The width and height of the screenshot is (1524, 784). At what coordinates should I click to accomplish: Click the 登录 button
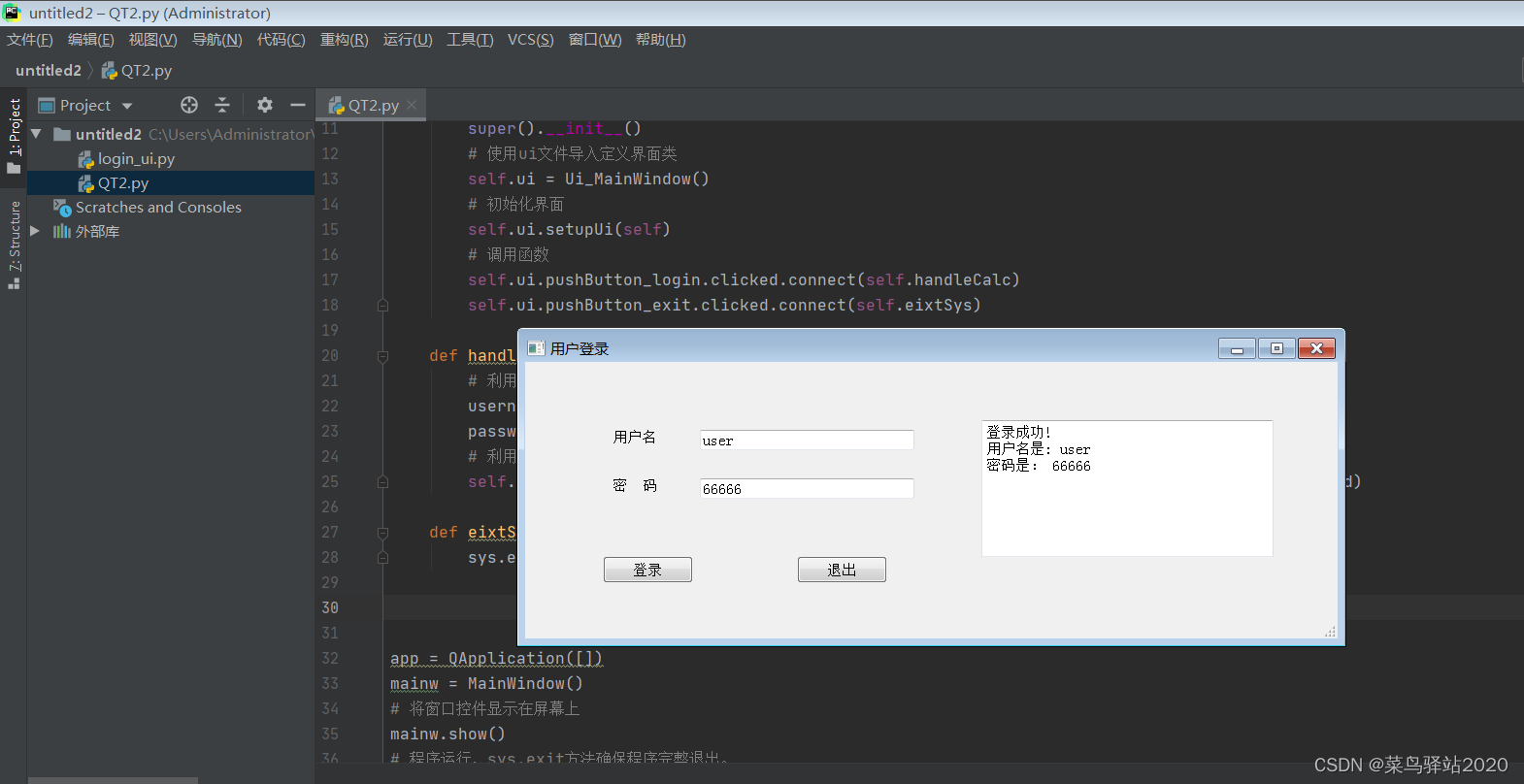[x=647, y=570]
